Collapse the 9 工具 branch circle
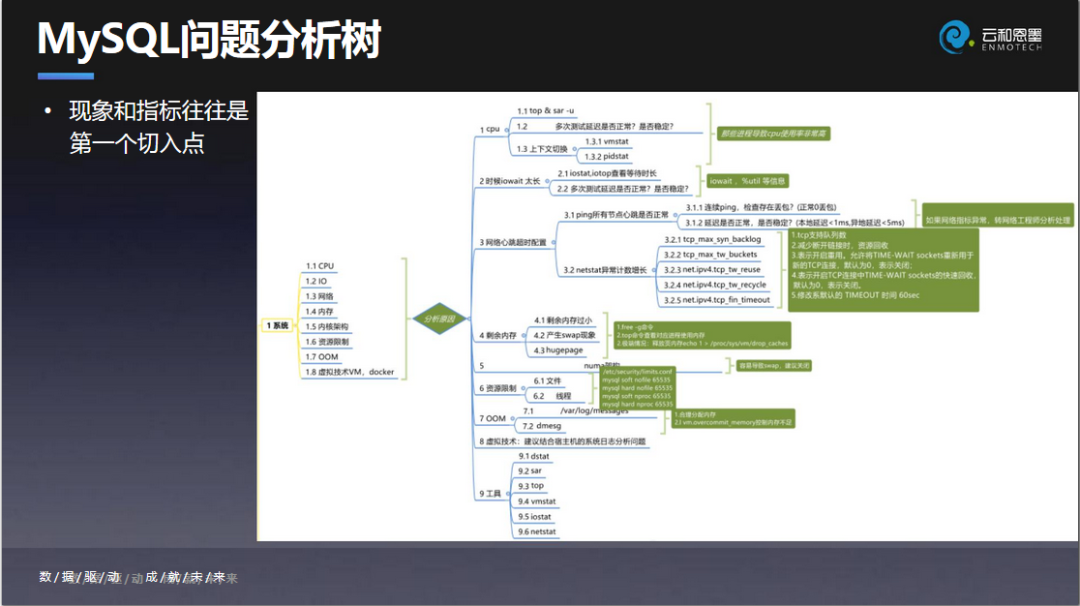Screen dimensions: 1080x606 click(508, 494)
